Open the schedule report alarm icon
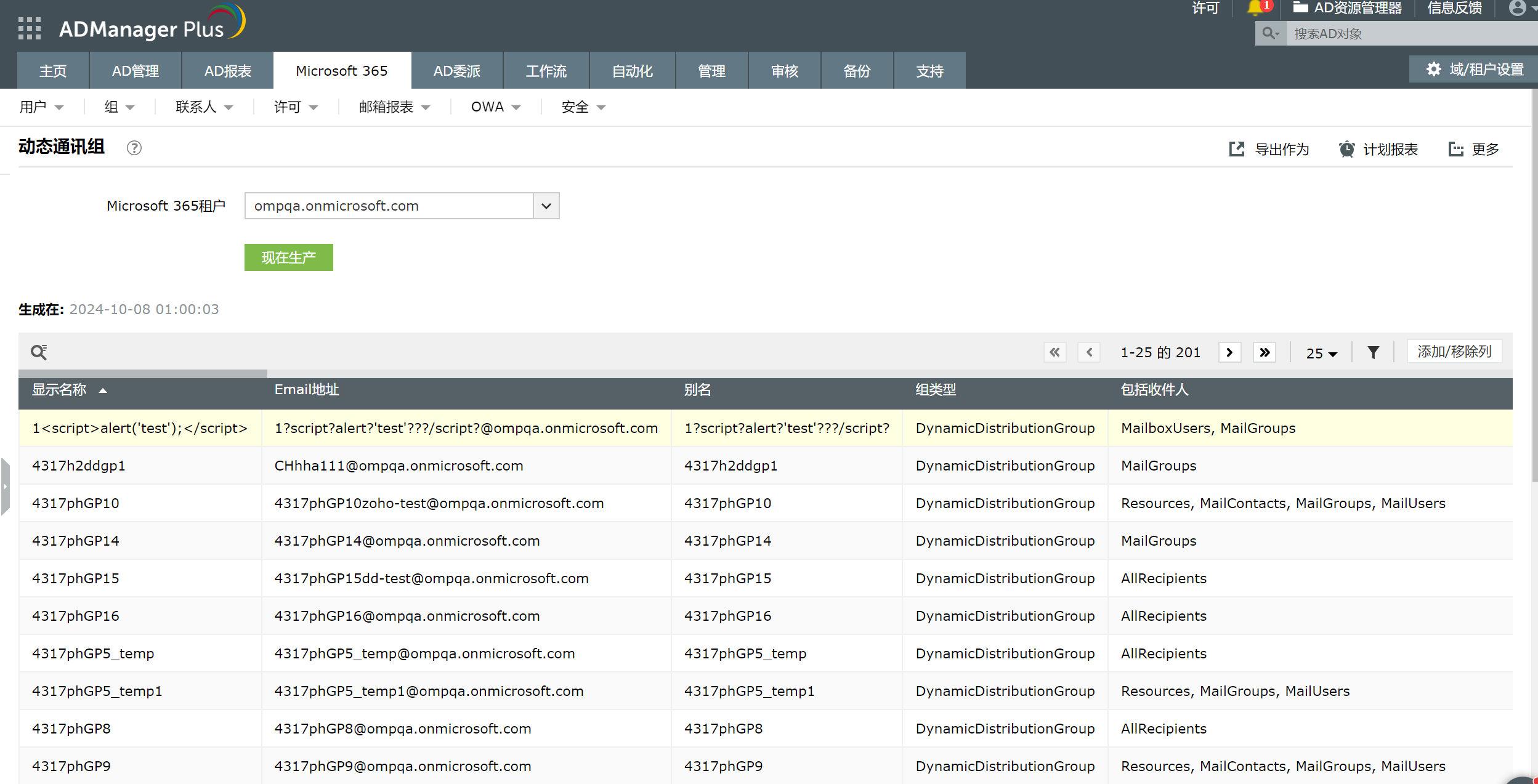Screen dimensions: 1538x784 [1346, 149]
